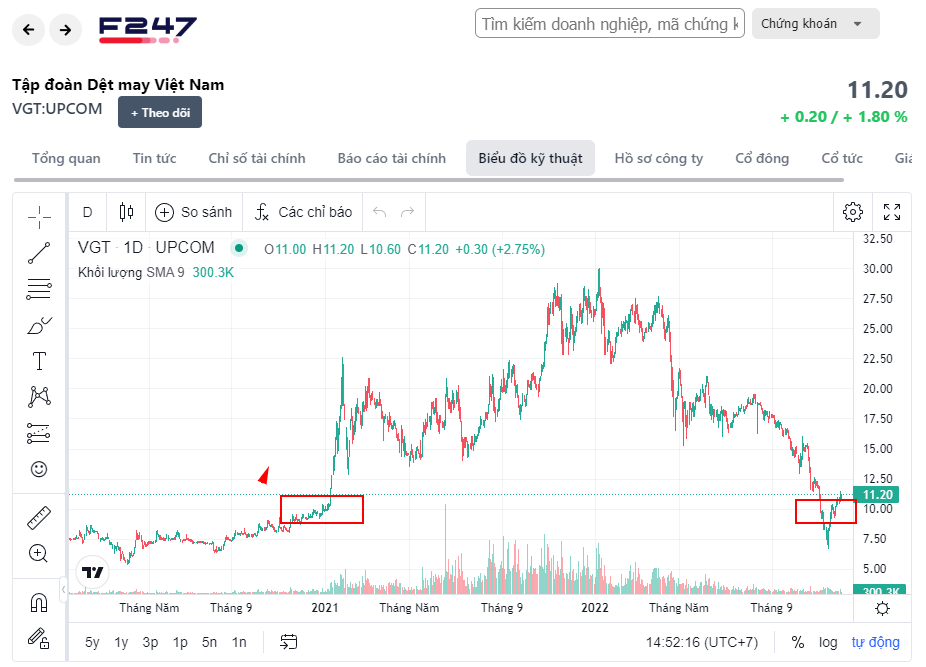Select the ruler measure tool

39,517
